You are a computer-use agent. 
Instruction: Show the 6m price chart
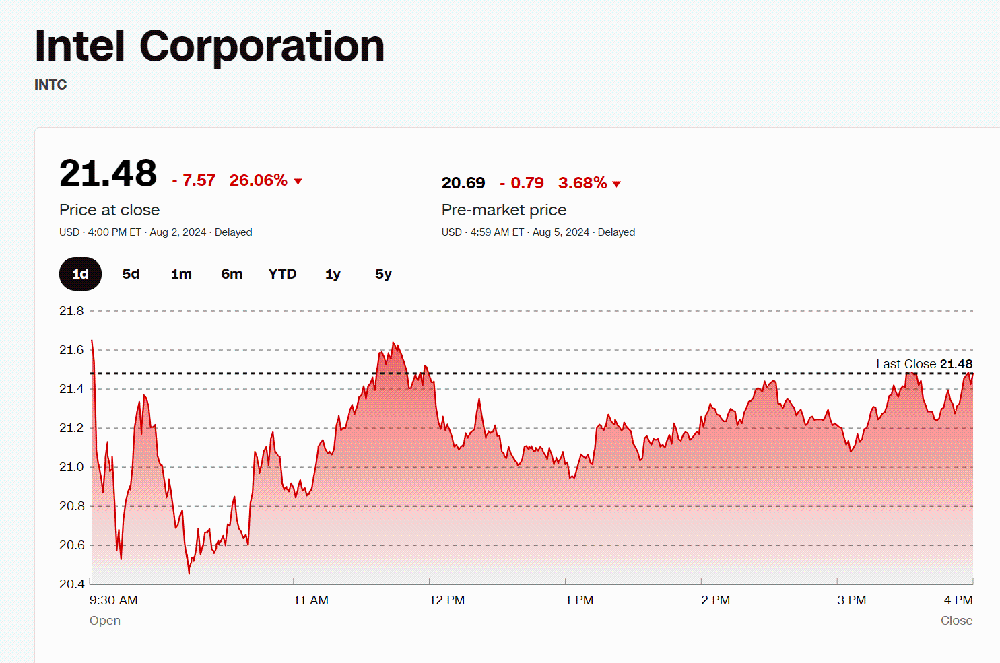[232, 274]
